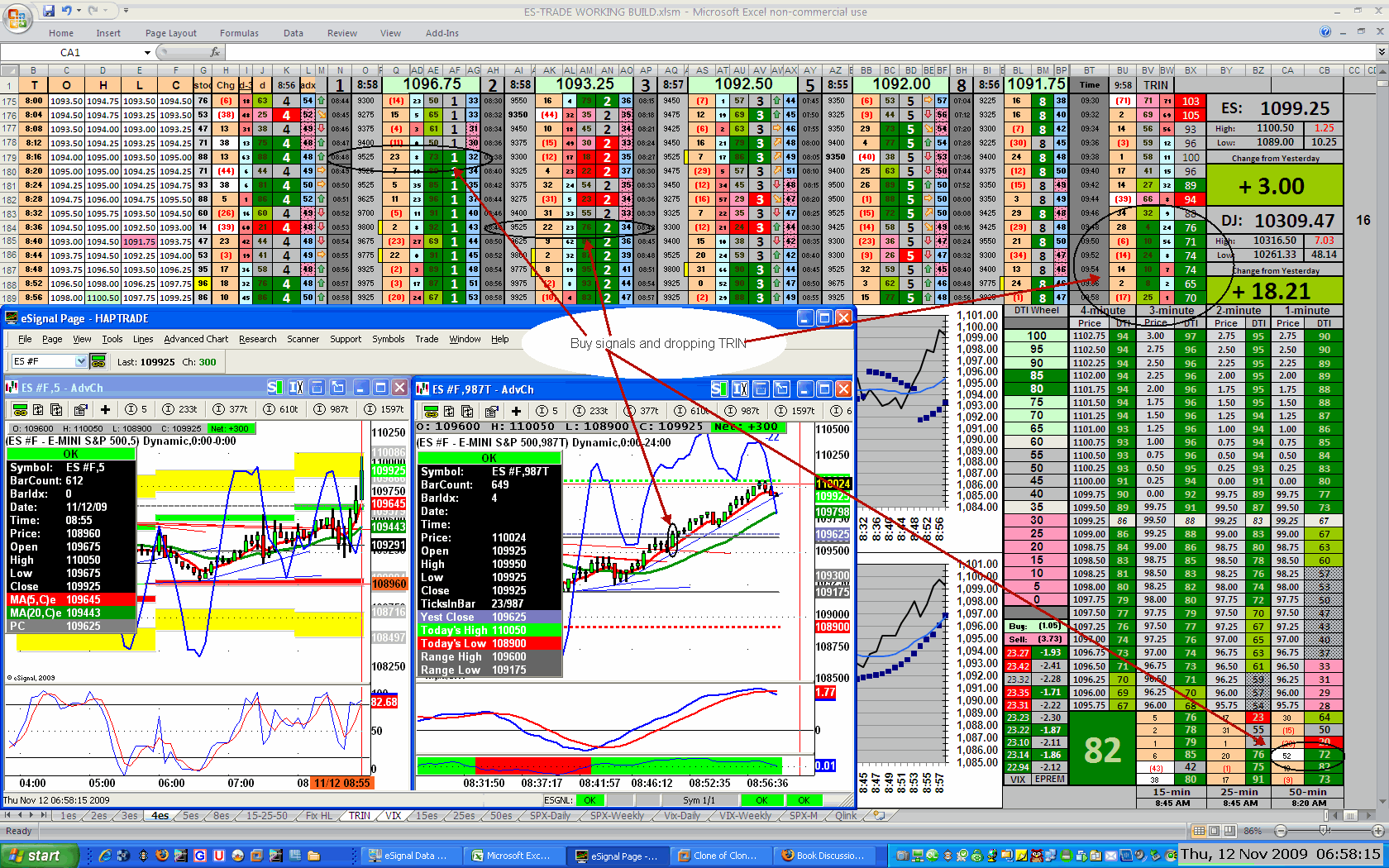Click the Redo icon in Excel

coord(93,11)
